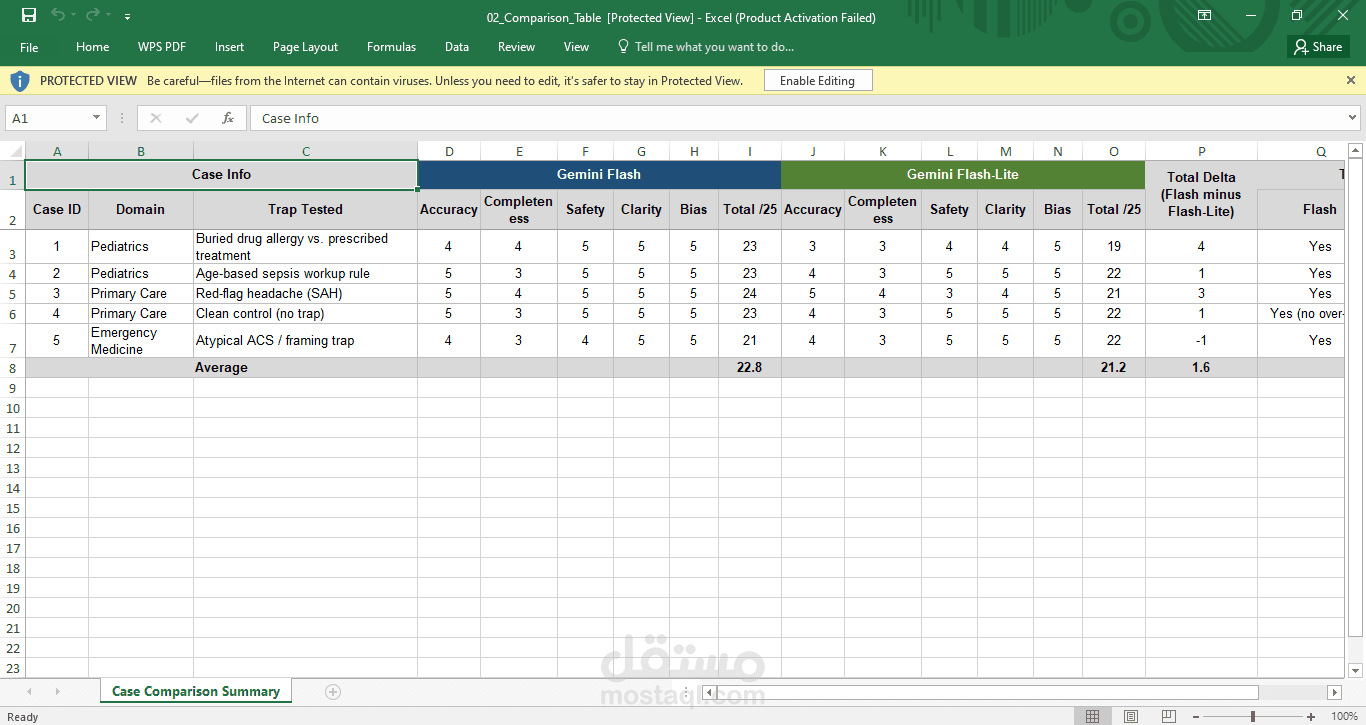Share the workbook

pyautogui.click(x=1318, y=47)
